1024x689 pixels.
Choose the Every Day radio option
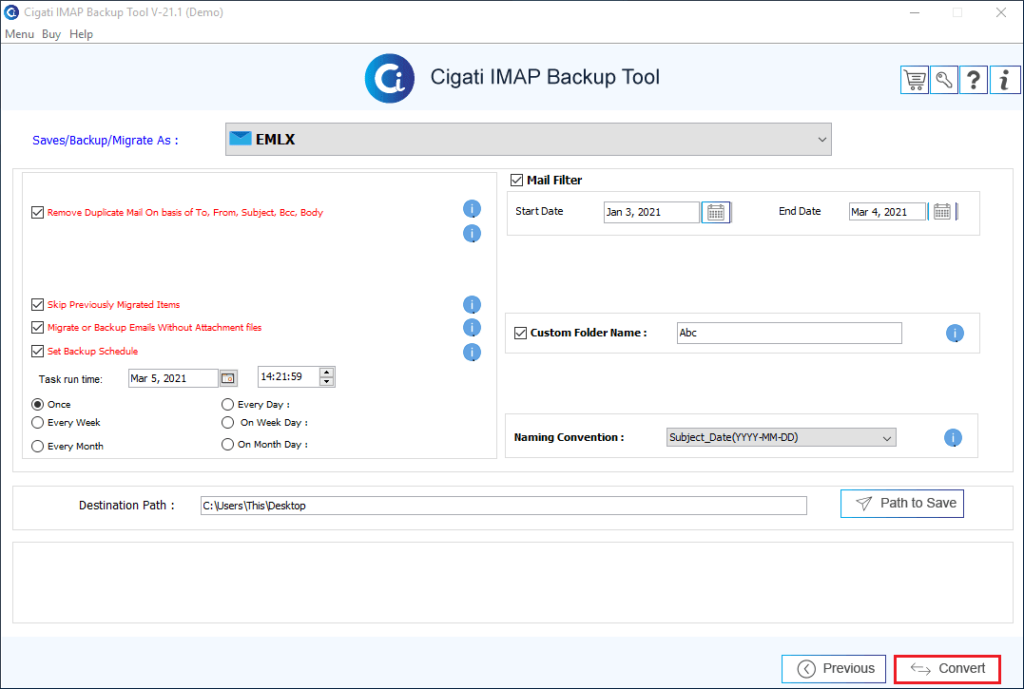point(227,404)
